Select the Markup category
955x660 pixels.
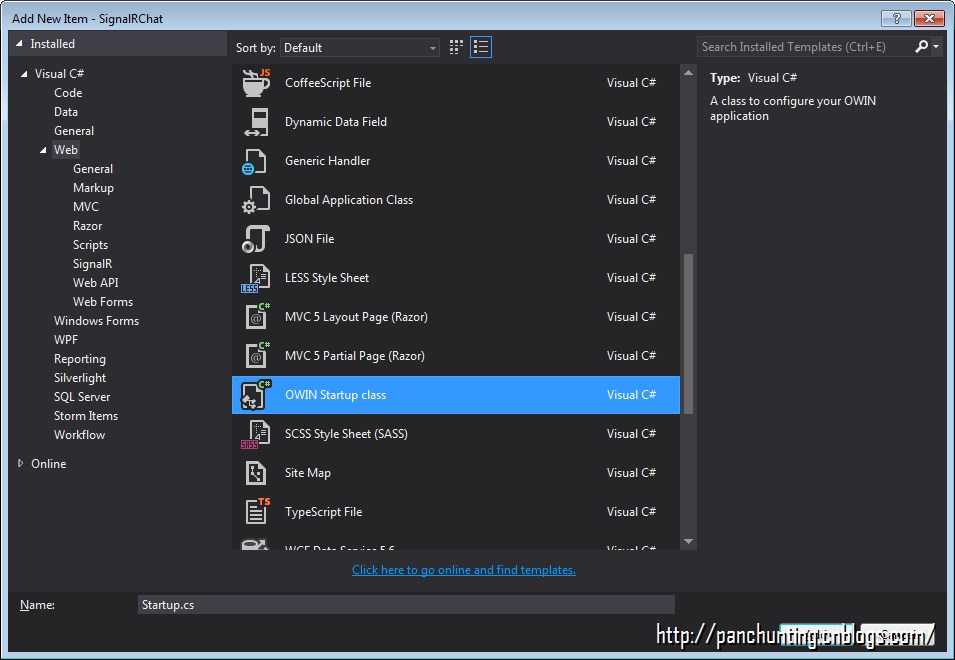(93, 188)
